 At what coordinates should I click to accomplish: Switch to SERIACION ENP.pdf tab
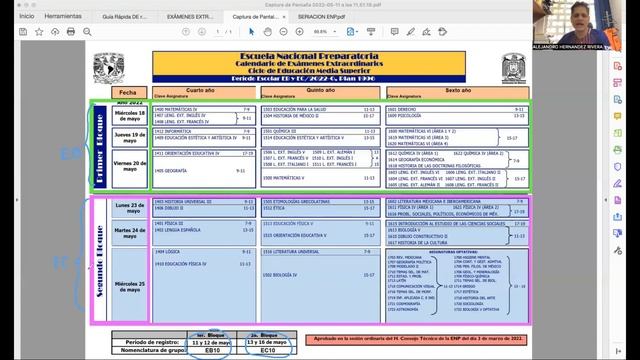322,17
